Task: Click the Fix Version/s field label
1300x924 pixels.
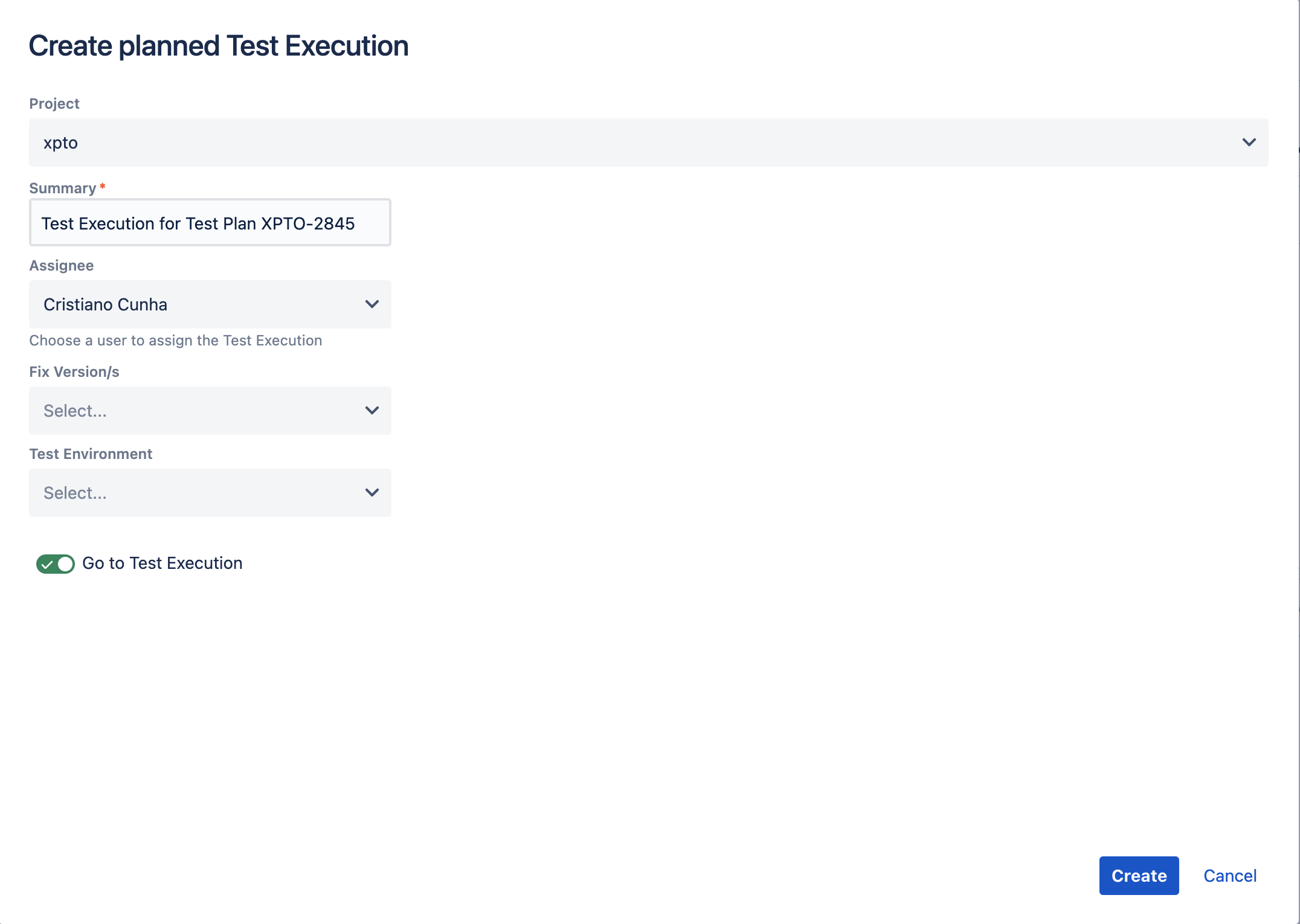Action: [x=74, y=372]
